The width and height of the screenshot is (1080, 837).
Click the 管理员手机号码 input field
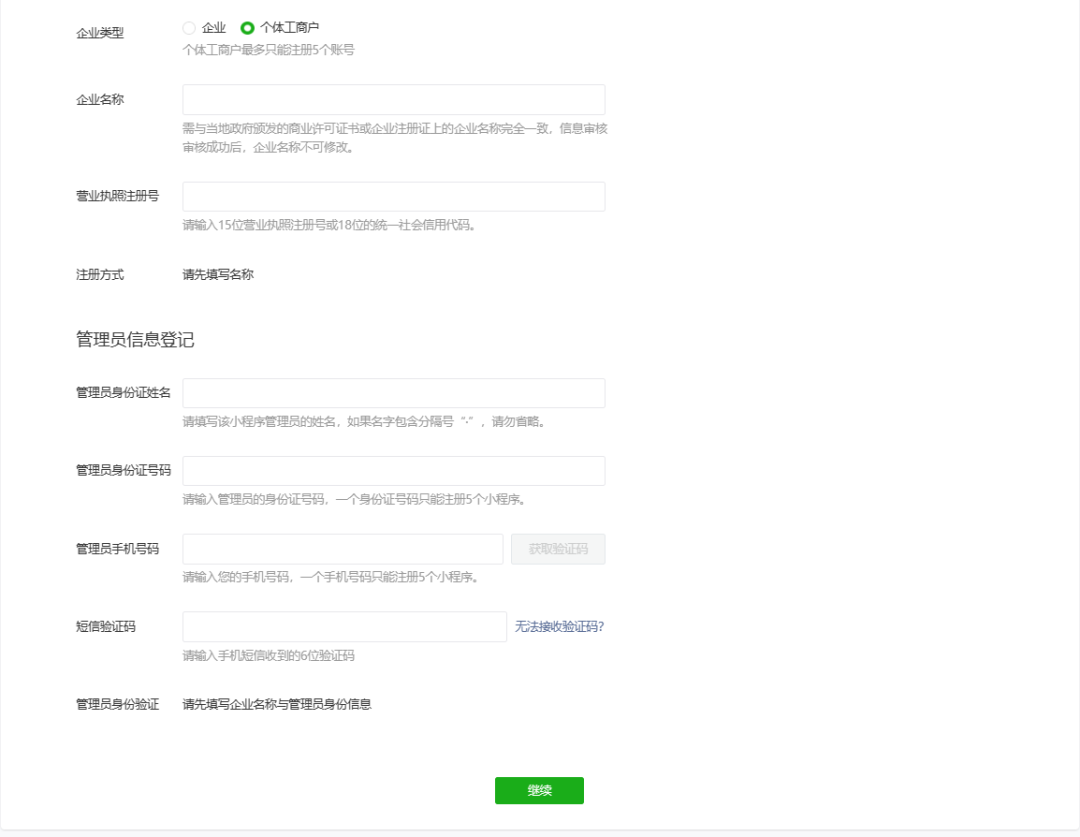click(x=343, y=549)
